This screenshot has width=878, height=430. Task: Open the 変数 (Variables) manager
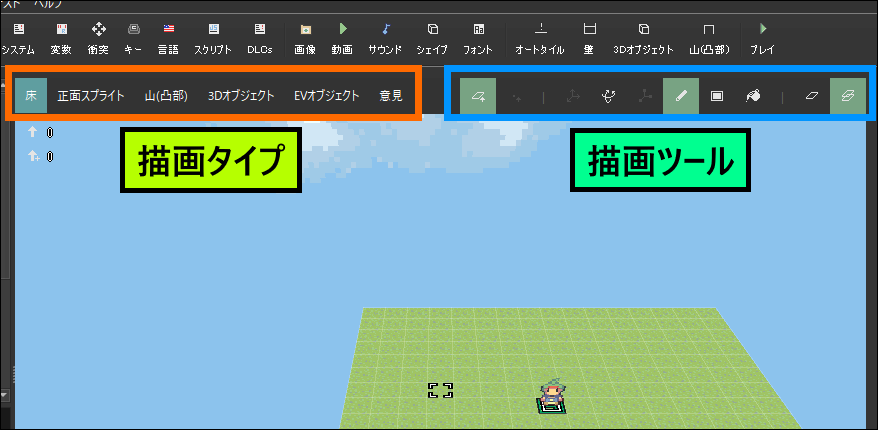click(x=61, y=36)
